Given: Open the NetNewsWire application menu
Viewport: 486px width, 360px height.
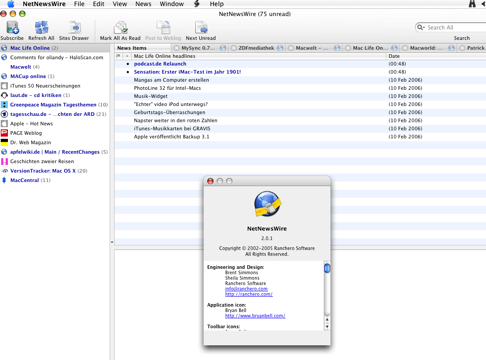Looking at the screenshot, I should point(44,4).
